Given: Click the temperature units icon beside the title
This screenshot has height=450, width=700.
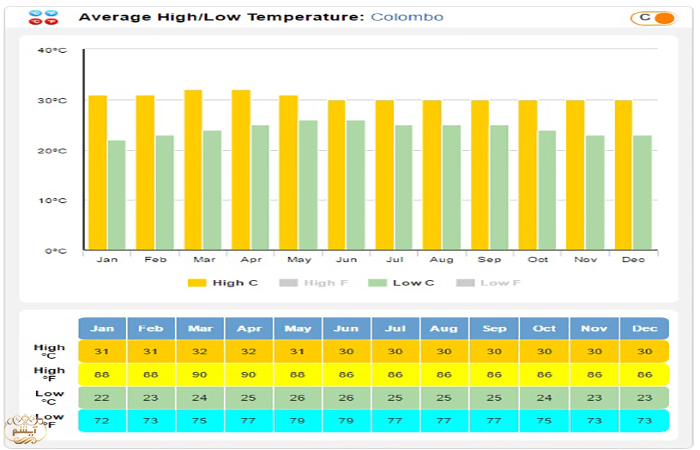Looking at the screenshot, I should (x=41, y=17).
